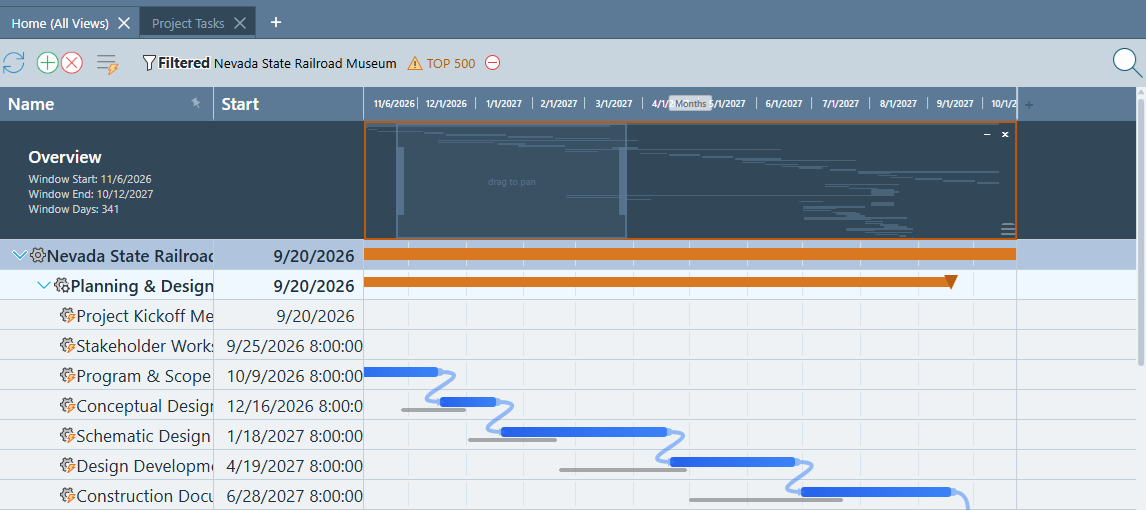Click the task icon for Conceptual Design
1146x510 pixels.
point(68,406)
